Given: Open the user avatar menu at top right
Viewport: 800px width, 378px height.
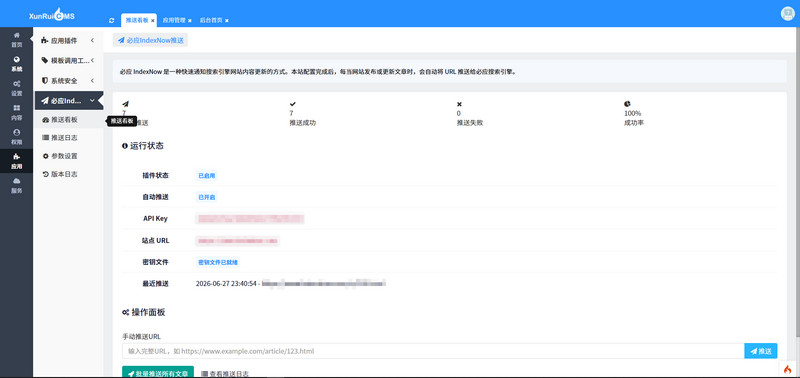Looking at the screenshot, I should [x=788, y=14].
